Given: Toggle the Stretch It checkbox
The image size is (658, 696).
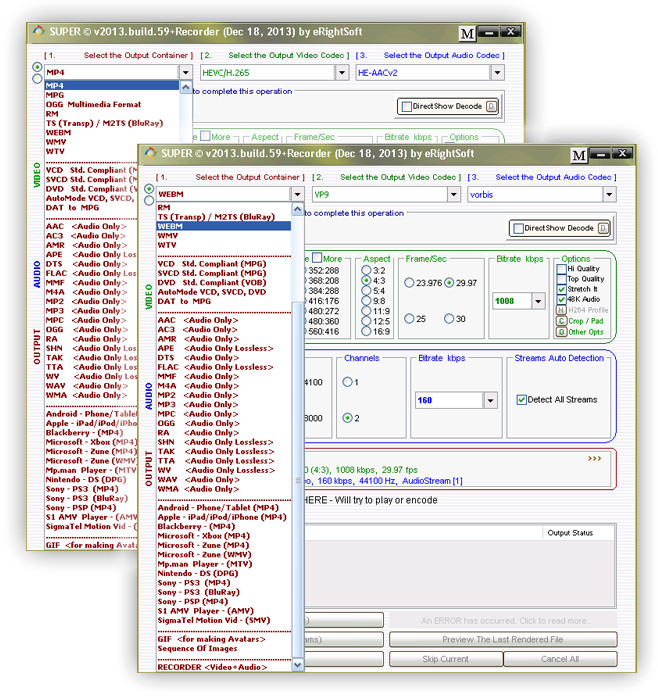Looking at the screenshot, I should [x=561, y=289].
